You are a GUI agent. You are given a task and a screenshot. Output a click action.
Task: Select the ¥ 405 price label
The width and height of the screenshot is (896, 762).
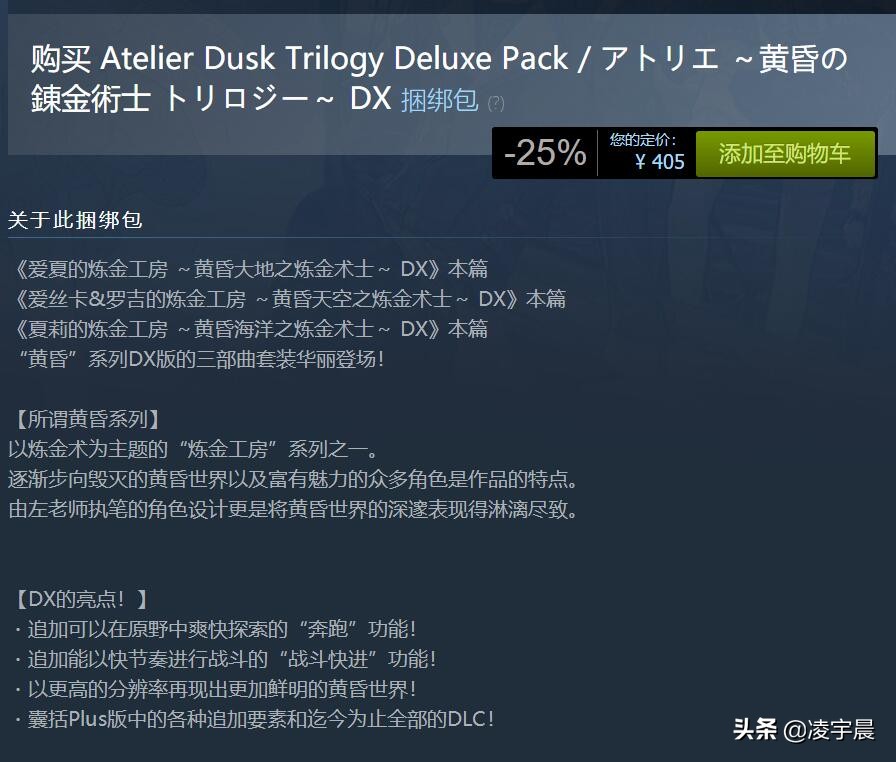(659, 162)
